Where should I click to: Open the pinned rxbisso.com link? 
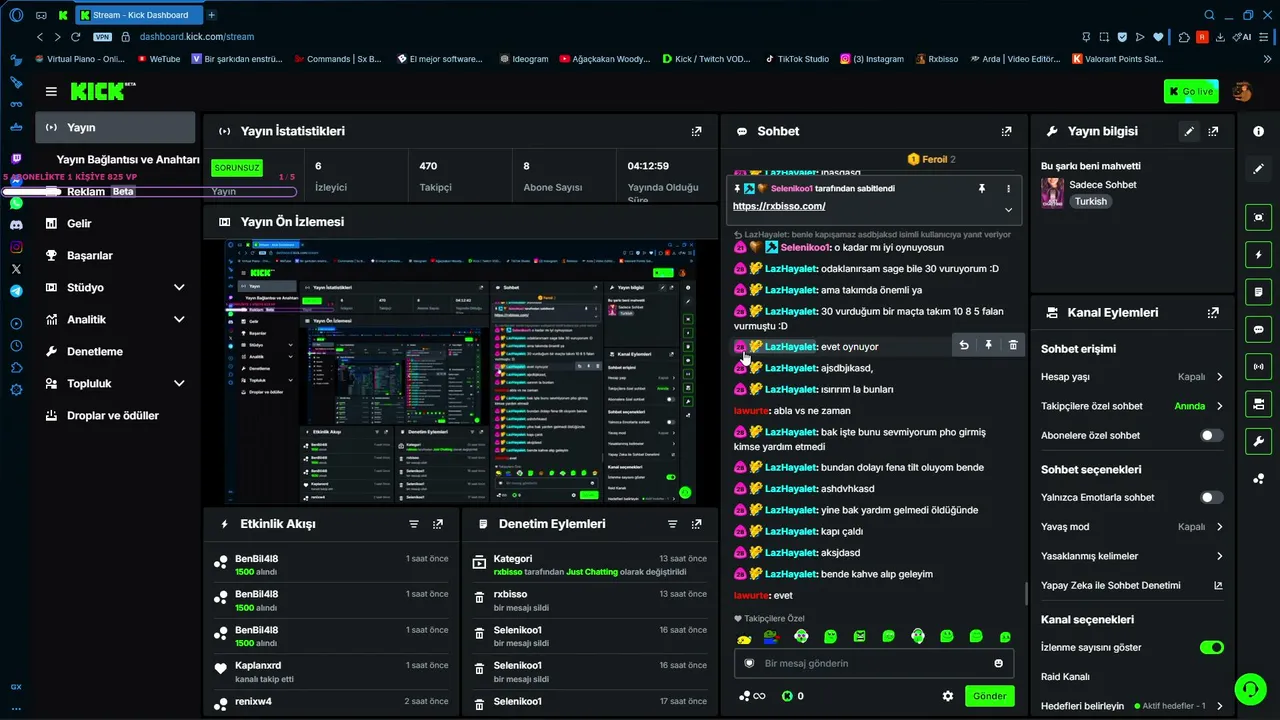(779, 206)
